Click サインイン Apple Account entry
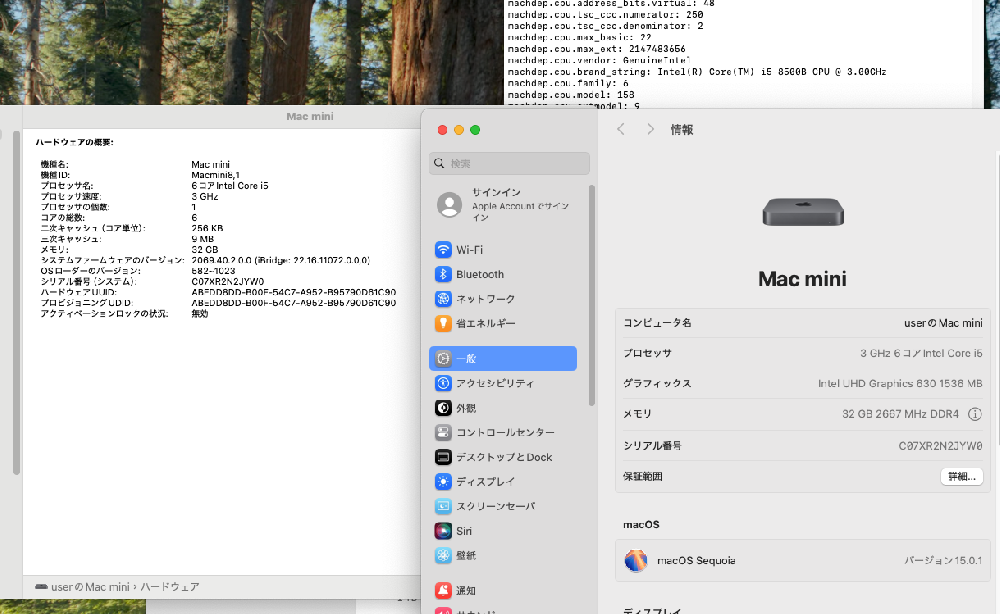This screenshot has width=1000, height=614. tap(510, 205)
